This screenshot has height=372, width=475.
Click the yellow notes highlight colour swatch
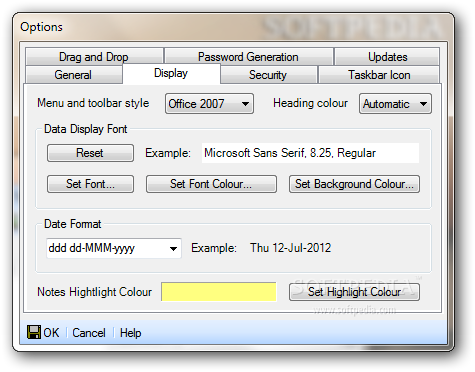219,292
